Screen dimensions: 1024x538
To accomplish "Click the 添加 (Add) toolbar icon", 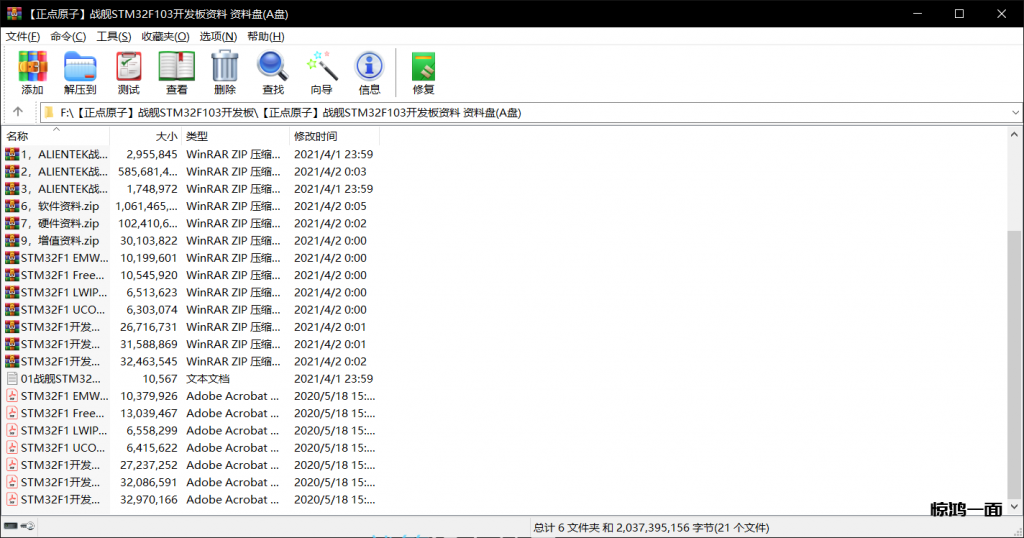I will coord(32,72).
